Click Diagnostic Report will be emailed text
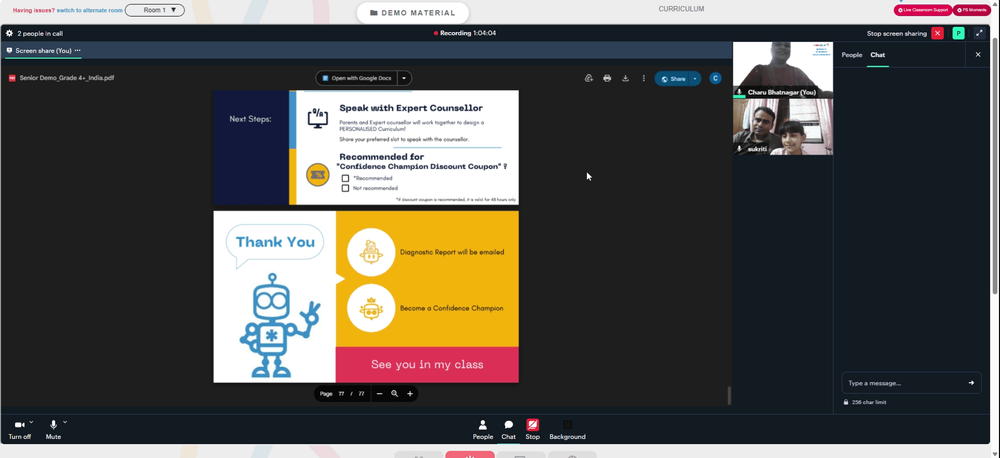 click(x=452, y=252)
